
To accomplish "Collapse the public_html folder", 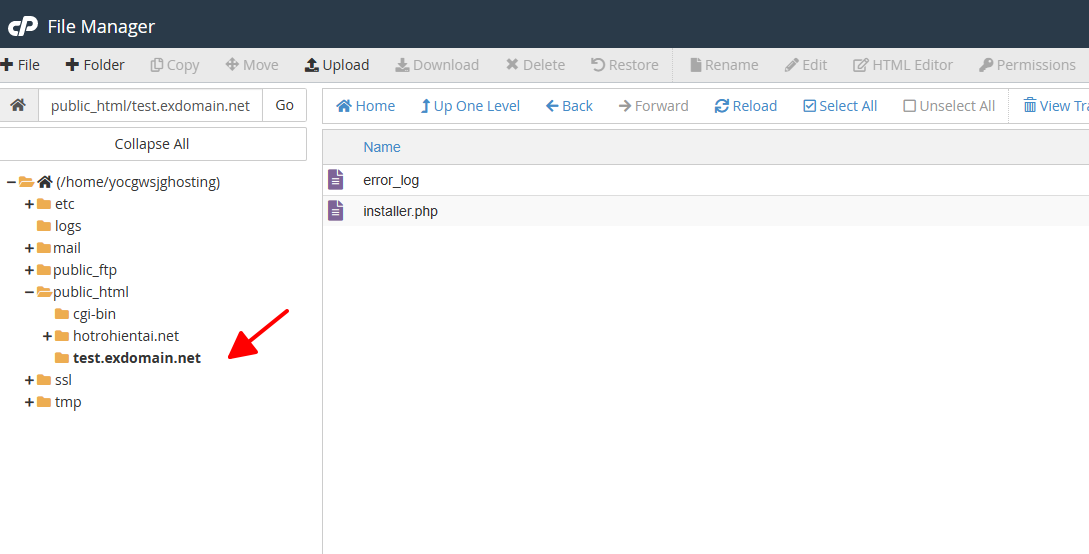I will [x=29, y=292].
